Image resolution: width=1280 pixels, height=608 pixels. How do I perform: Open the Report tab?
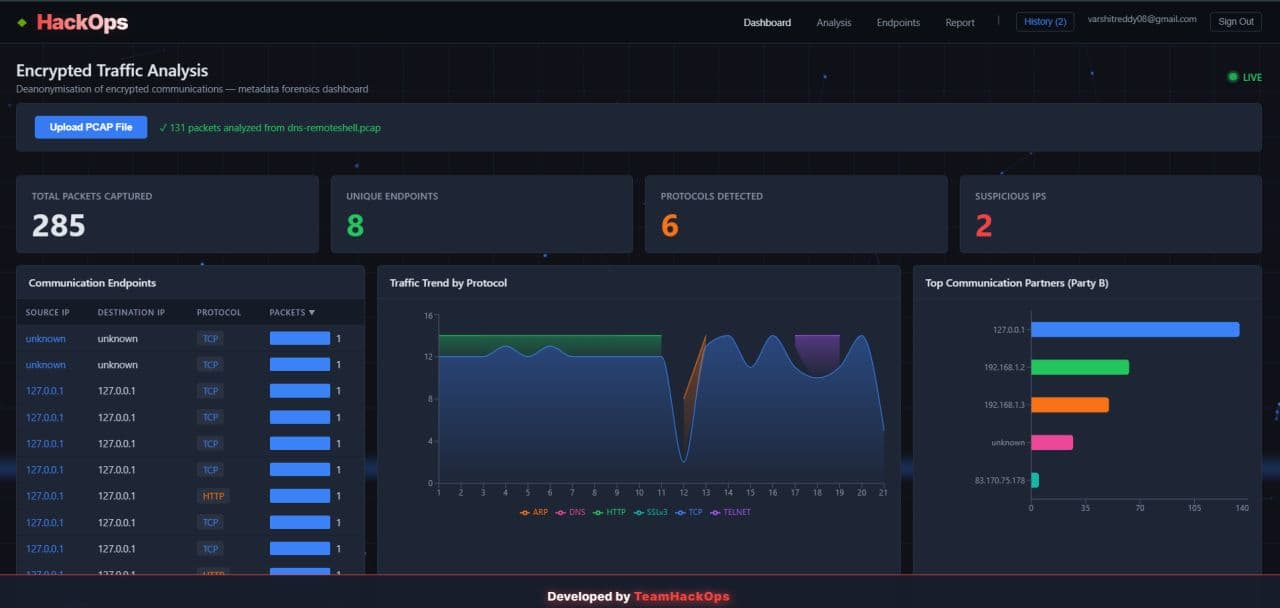click(x=960, y=22)
